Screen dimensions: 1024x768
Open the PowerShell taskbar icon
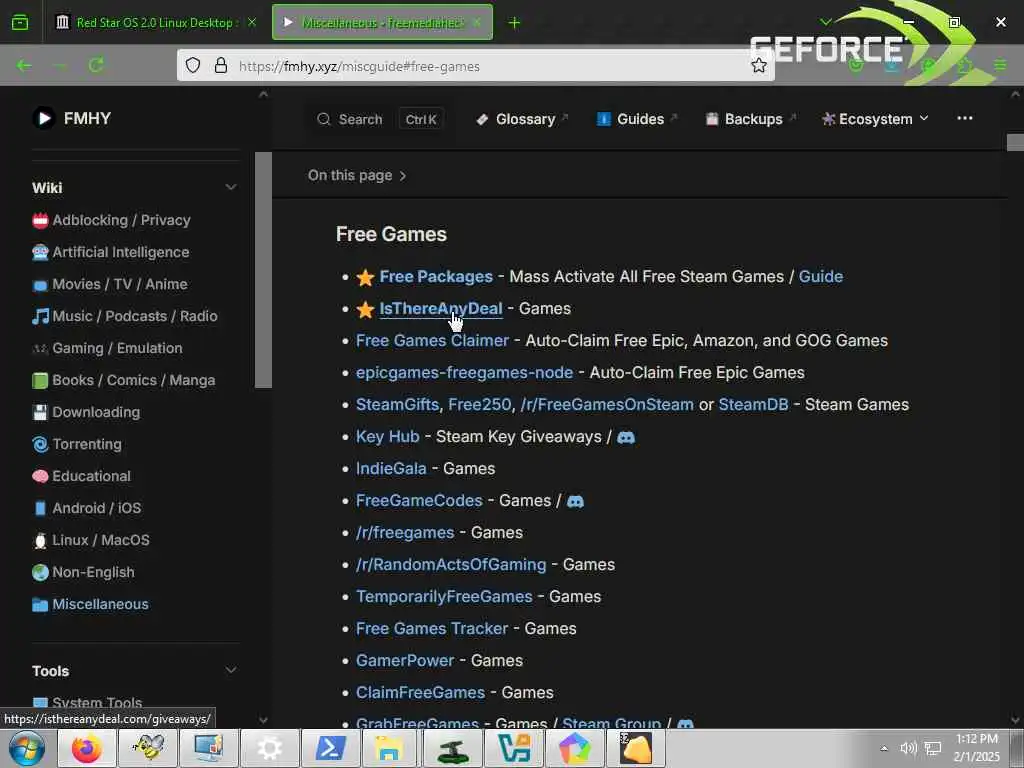[330, 748]
